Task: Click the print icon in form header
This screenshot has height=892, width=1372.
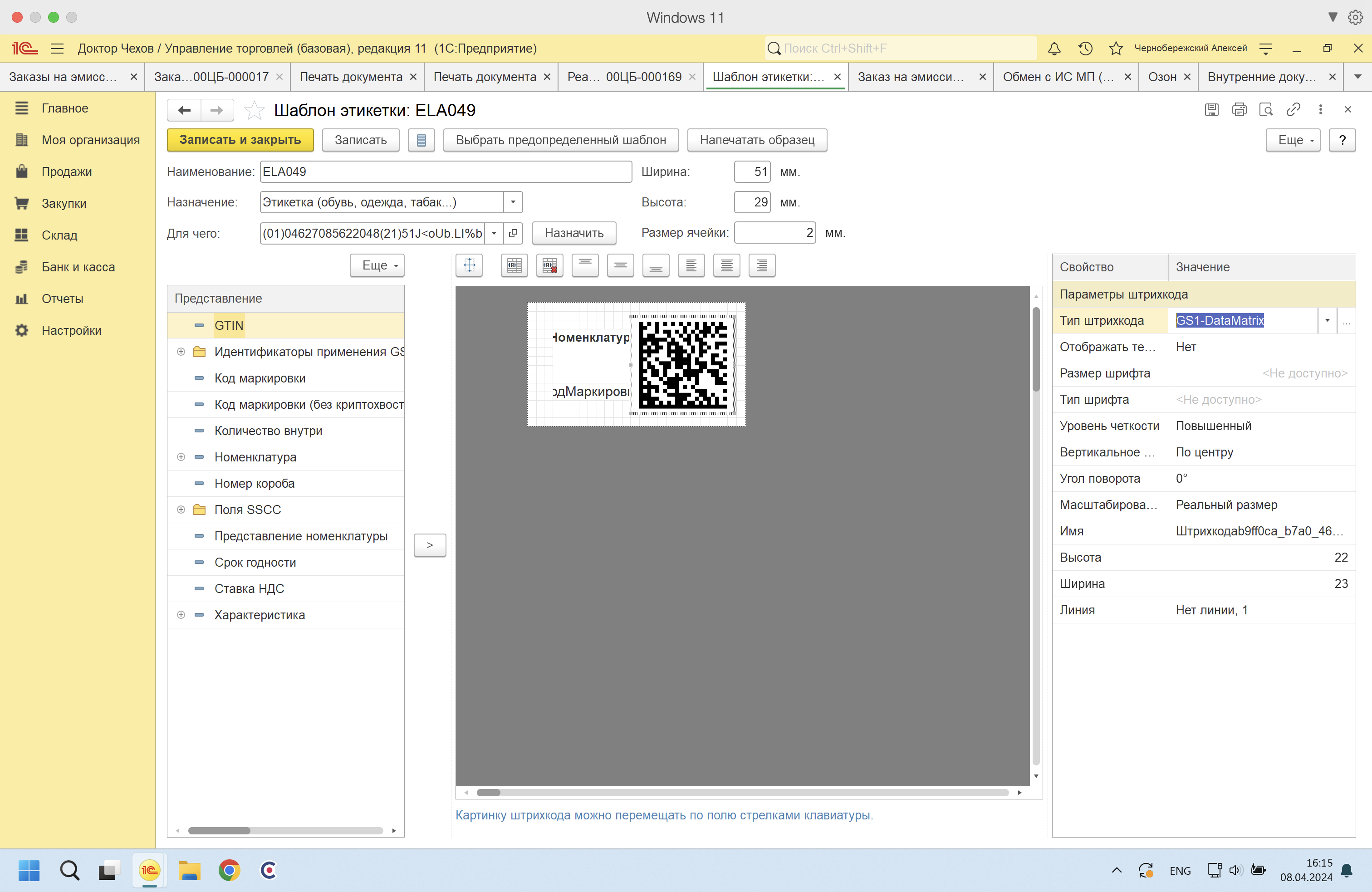Action: tap(1239, 109)
